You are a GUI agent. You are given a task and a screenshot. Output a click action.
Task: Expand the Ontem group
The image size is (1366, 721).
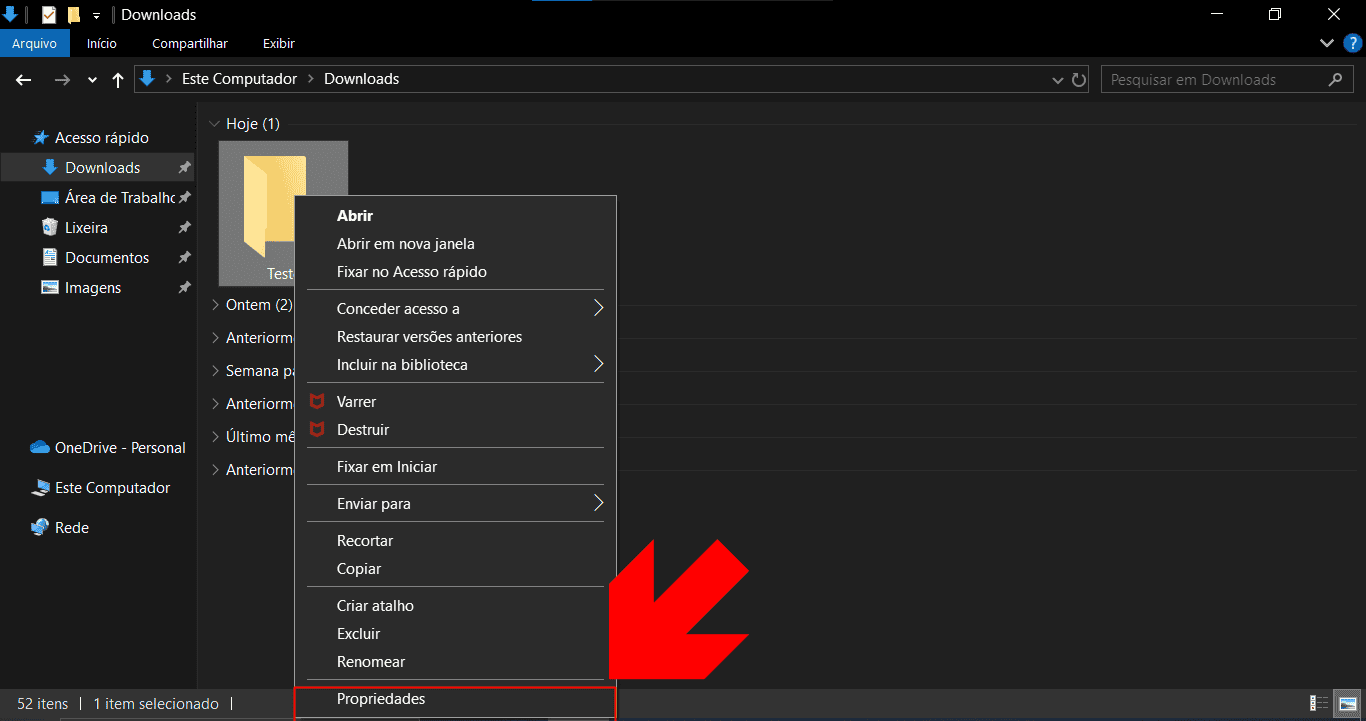tap(215, 305)
